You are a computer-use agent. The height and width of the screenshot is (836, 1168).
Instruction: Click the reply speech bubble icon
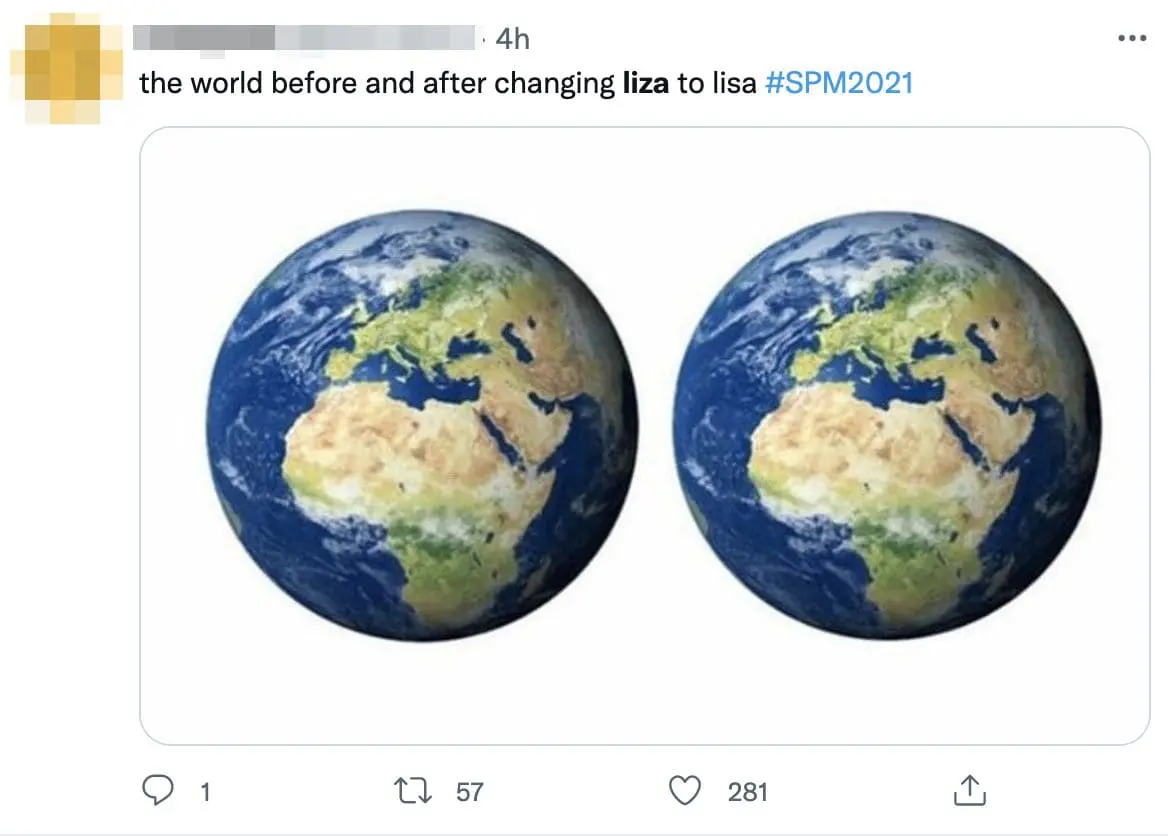coord(158,792)
